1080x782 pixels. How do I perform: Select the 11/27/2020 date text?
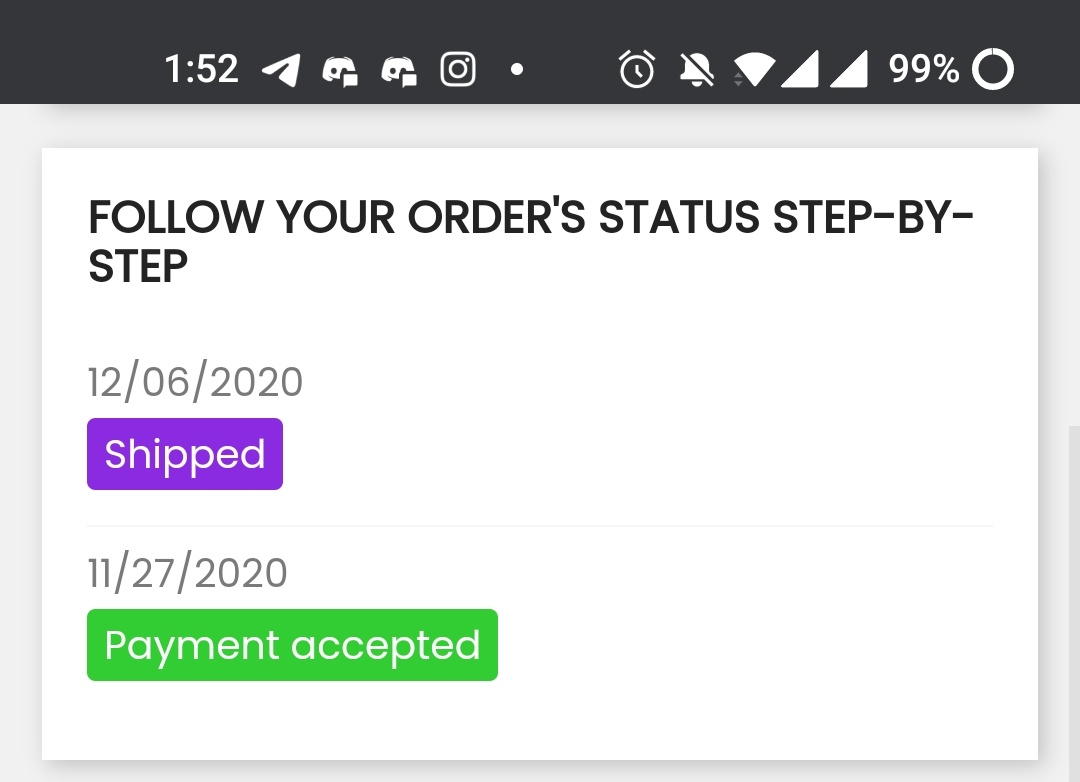[x=188, y=574]
